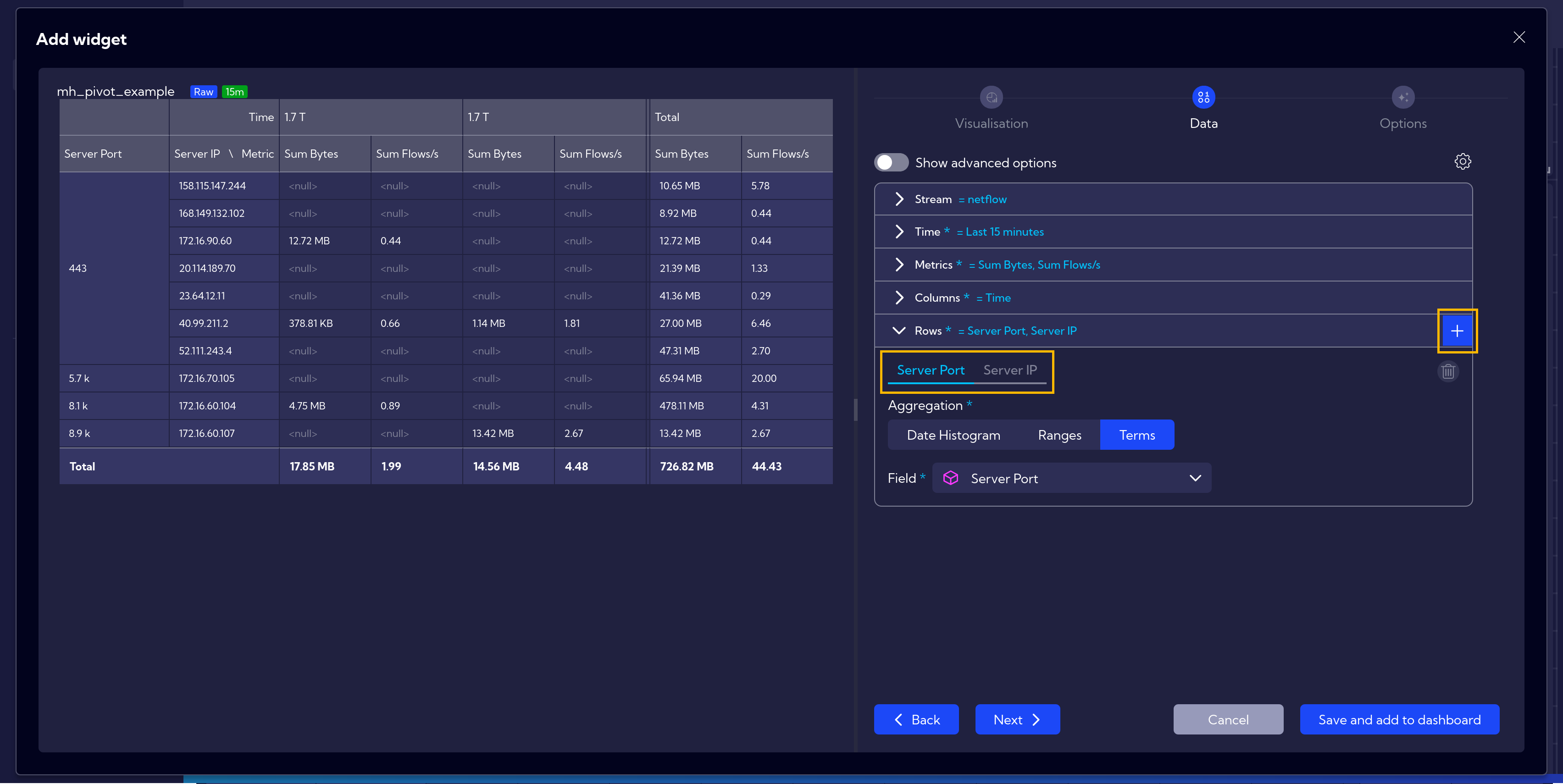Click cell 172.16.60.104
This screenshot has width=1563, height=784.
(x=224, y=406)
